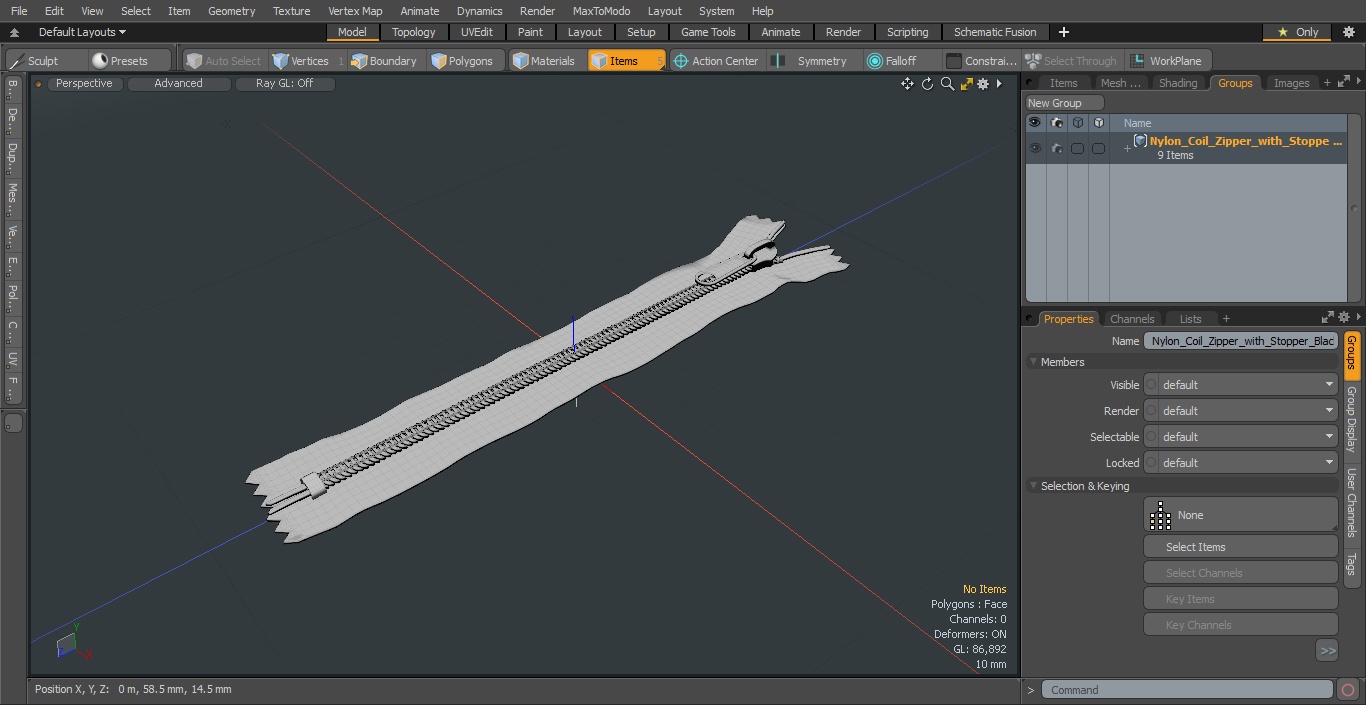Open the Render dropdown set to default

click(1240, 411)
